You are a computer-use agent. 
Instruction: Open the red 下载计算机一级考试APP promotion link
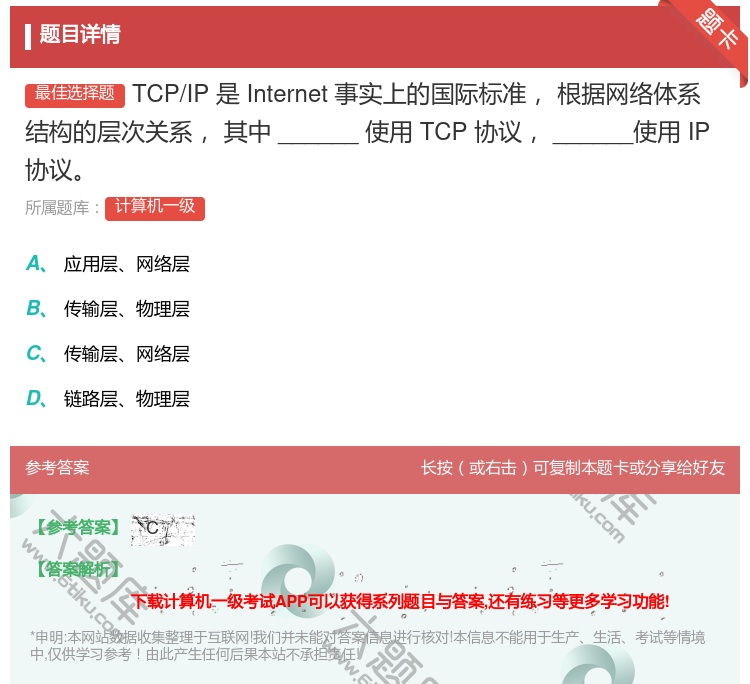point(400,601)
